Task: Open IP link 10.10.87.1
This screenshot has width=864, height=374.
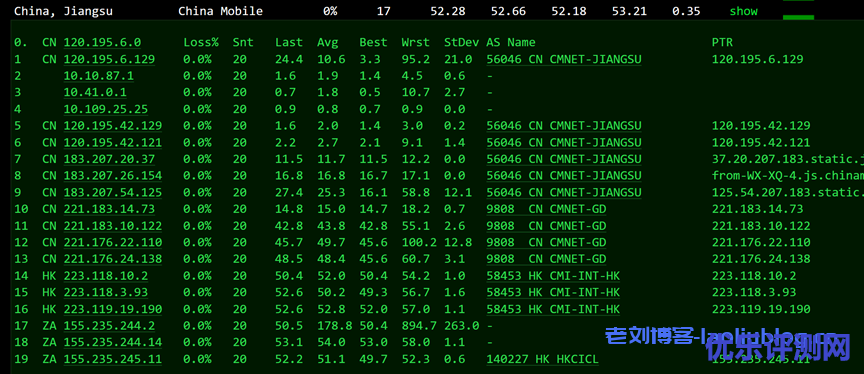Action: click(99, 75)
